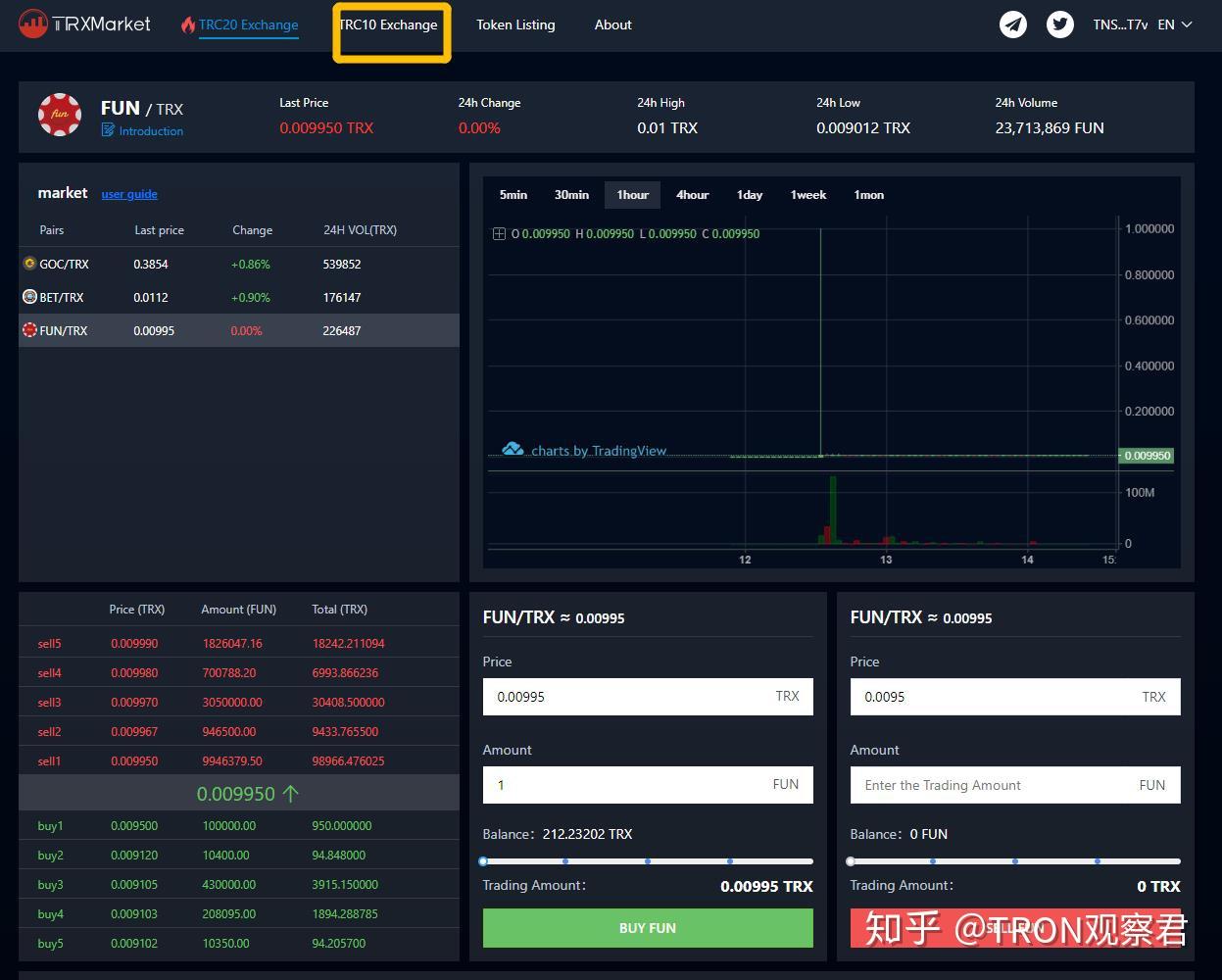Click the FUN token logo
Screen dimensions: 1222x980
pyautogui.click(x=60, y=115)
